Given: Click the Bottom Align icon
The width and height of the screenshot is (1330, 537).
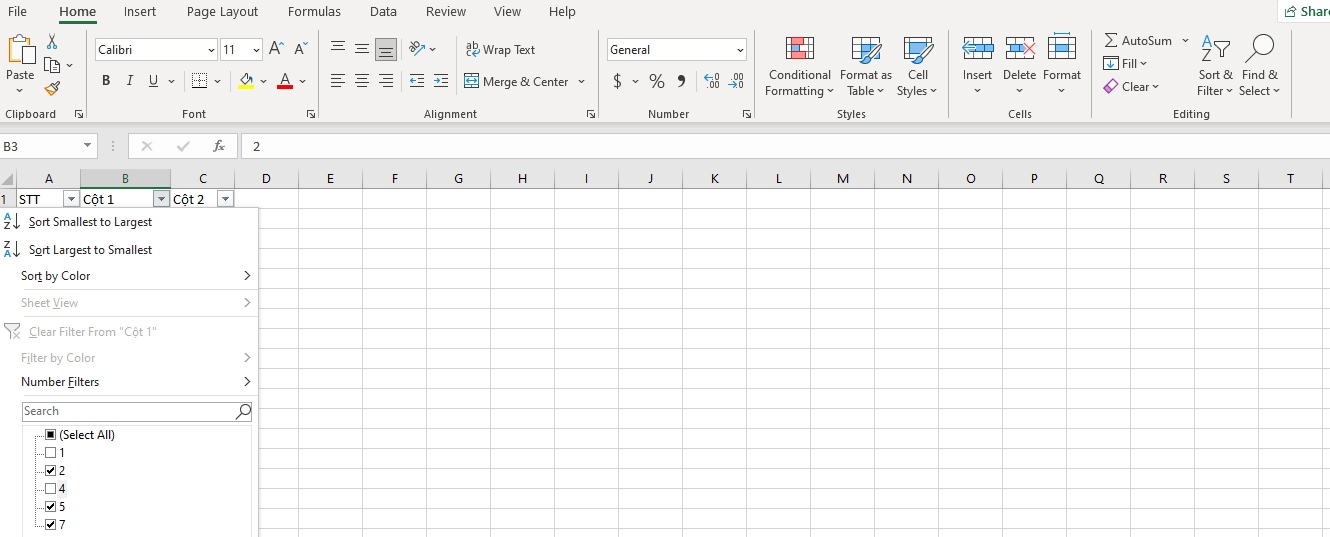Looking at the screenshot, I should point(386,49).
